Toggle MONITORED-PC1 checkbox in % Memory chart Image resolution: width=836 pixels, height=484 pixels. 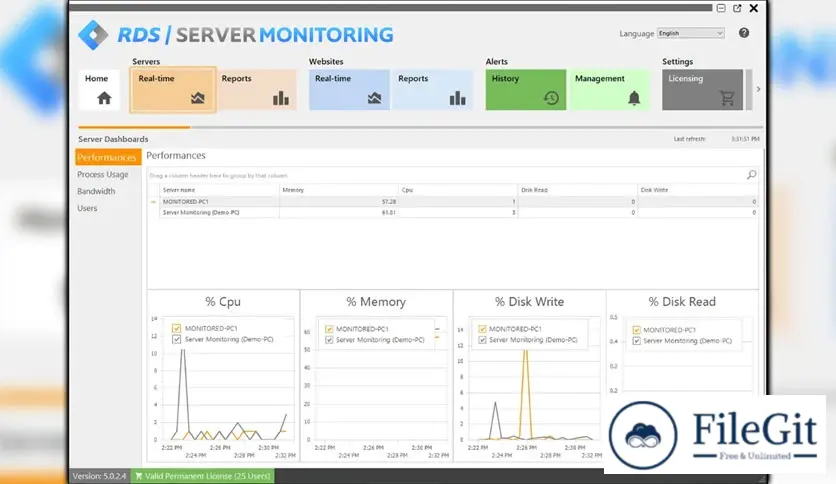coord(329,329)
